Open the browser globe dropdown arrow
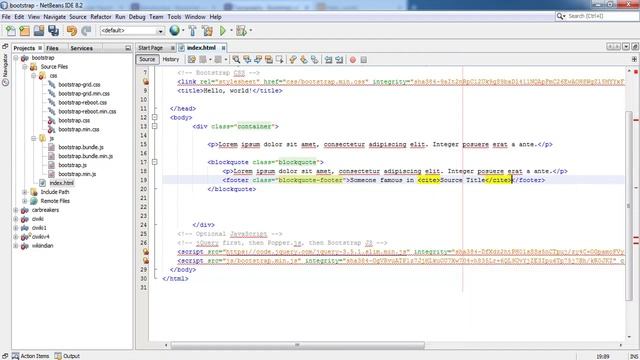The width and height of the screenshot is (640, 360). [183, 31]
